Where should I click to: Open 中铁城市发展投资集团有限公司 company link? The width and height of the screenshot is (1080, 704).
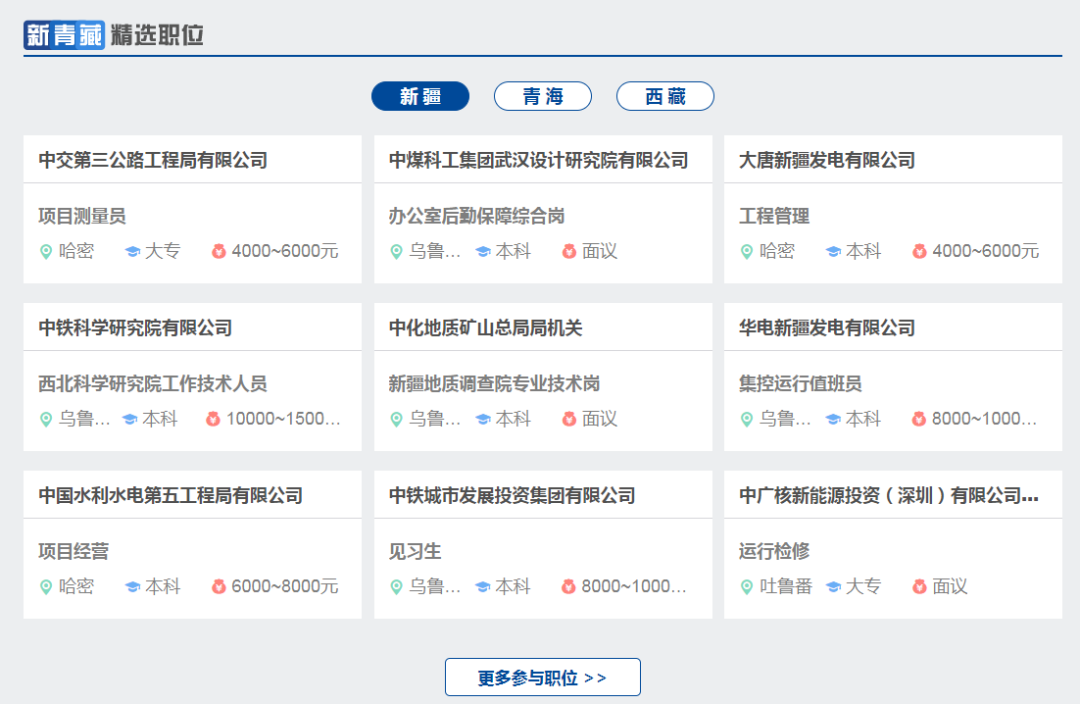tap(512, 495)
